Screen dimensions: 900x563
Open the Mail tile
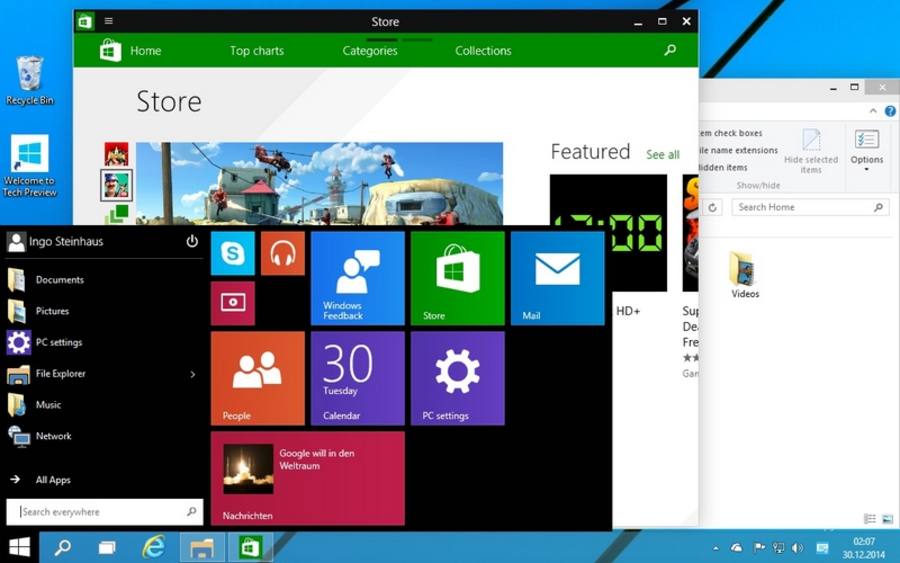(x=557, y=278)
